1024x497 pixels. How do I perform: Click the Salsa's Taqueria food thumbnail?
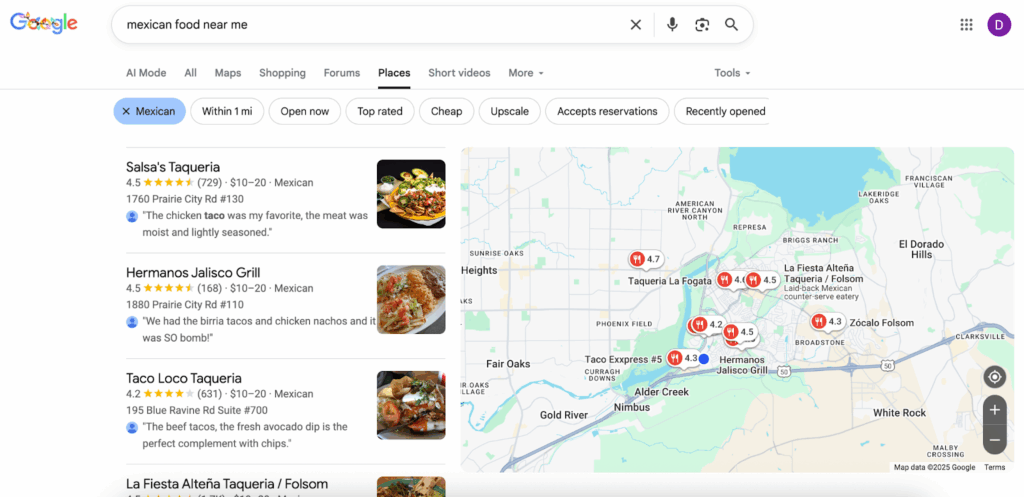(x=411, y=194)
